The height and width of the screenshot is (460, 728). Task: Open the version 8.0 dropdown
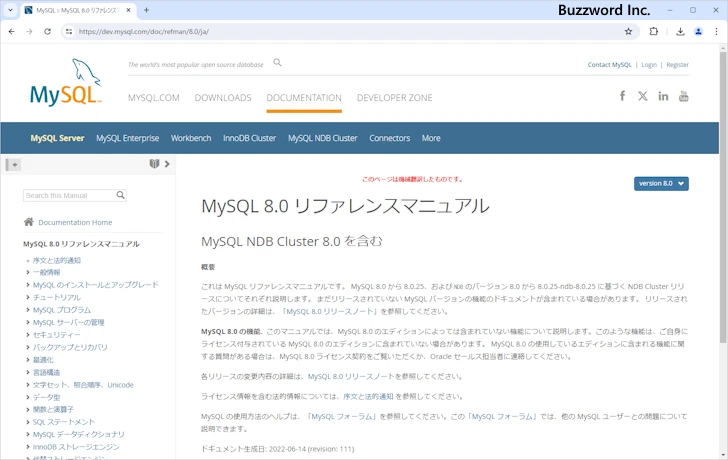click(661, 183)
